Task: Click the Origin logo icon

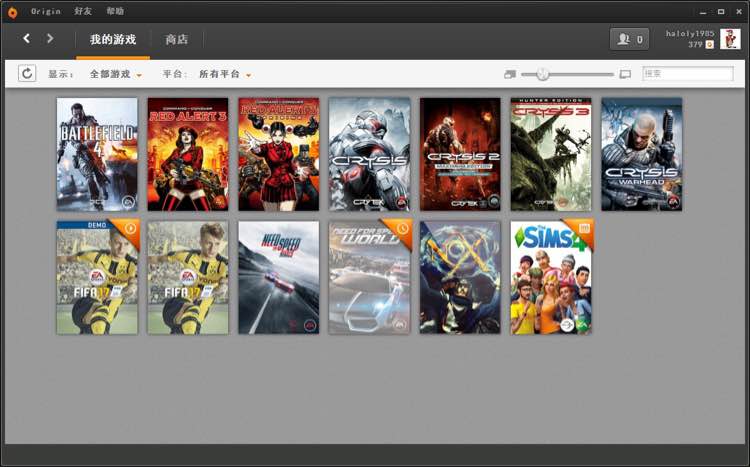Action: [12, 11]
